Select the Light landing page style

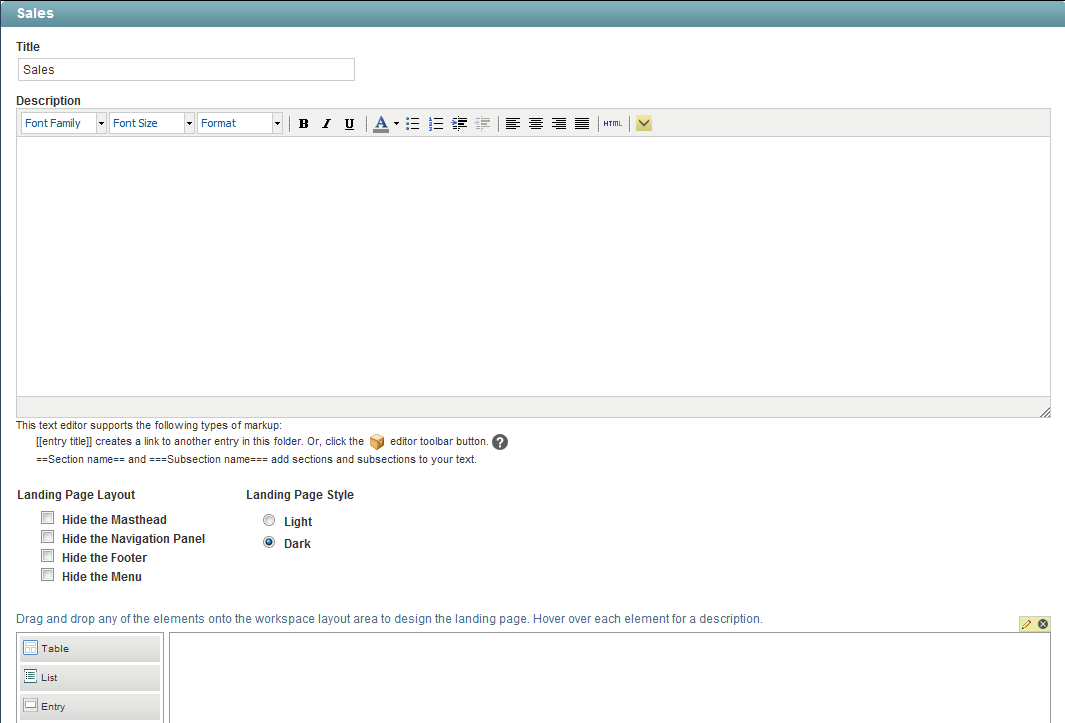coord(269,521)
